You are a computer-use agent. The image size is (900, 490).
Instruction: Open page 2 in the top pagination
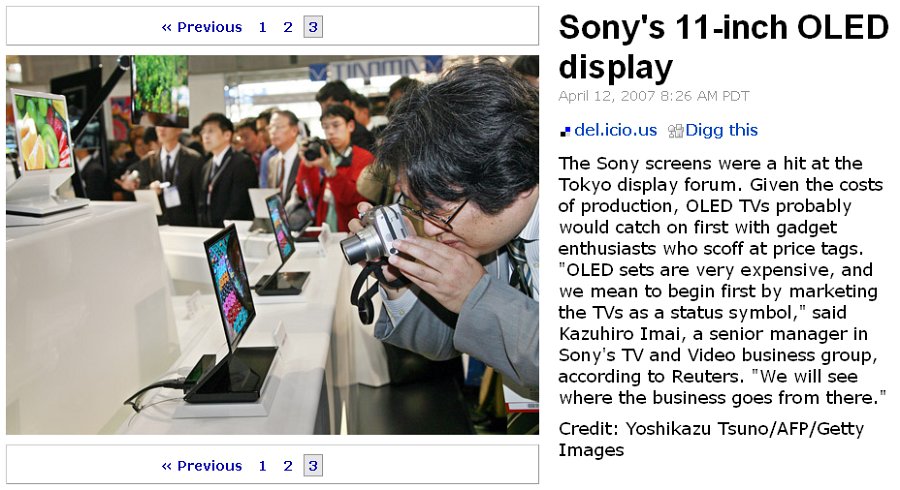click(288, 27)
